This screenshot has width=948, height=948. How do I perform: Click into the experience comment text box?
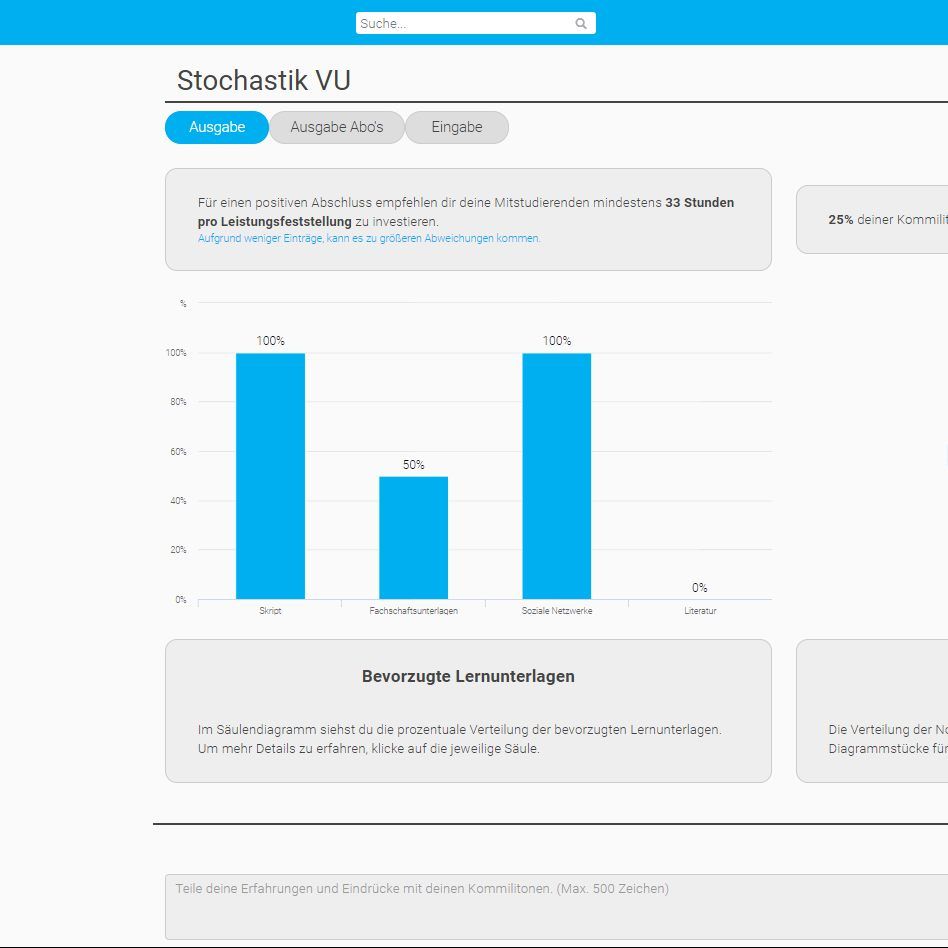click(556, 906)
